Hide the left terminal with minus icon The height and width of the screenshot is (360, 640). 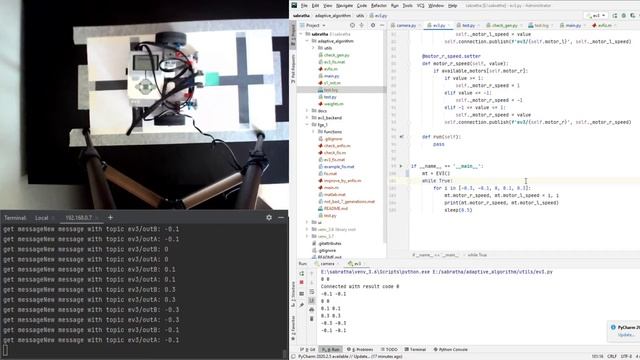point(281,218)
